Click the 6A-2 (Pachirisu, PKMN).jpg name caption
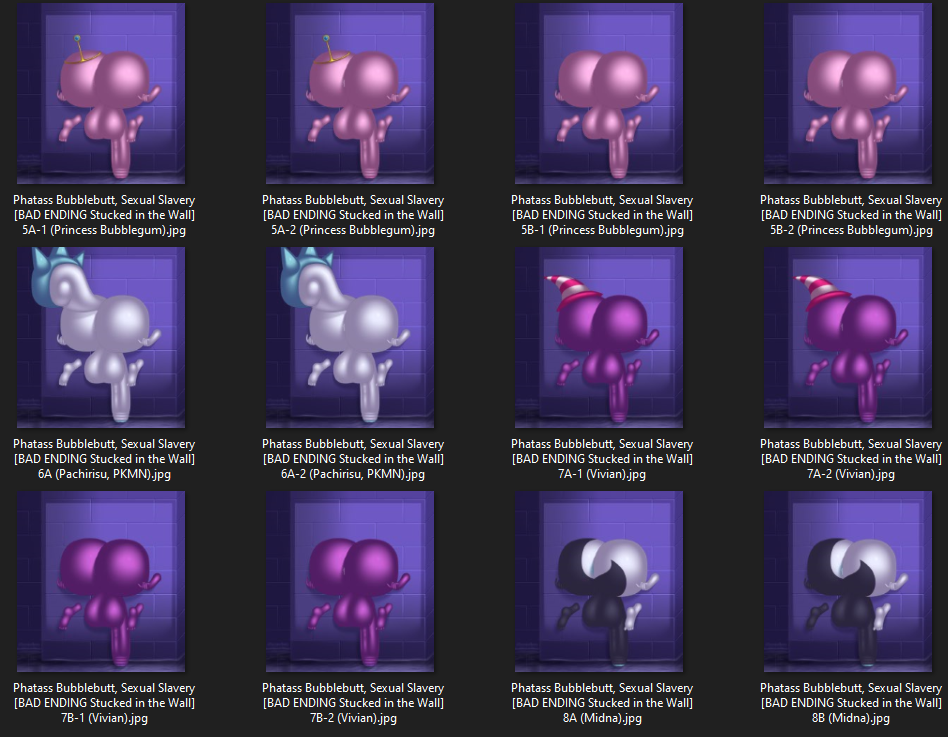This screenshot has height=737, width=948. (x=353, y=459)
